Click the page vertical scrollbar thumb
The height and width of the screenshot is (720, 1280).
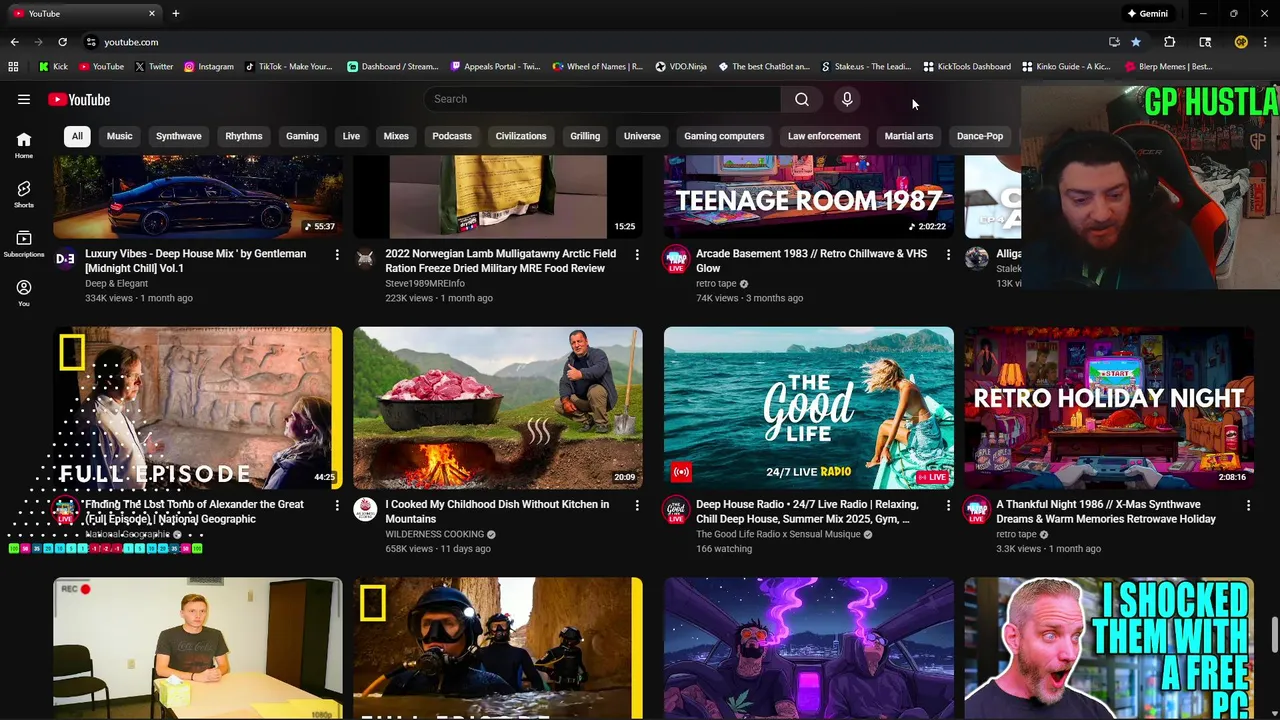click(x=1274, y=633)
